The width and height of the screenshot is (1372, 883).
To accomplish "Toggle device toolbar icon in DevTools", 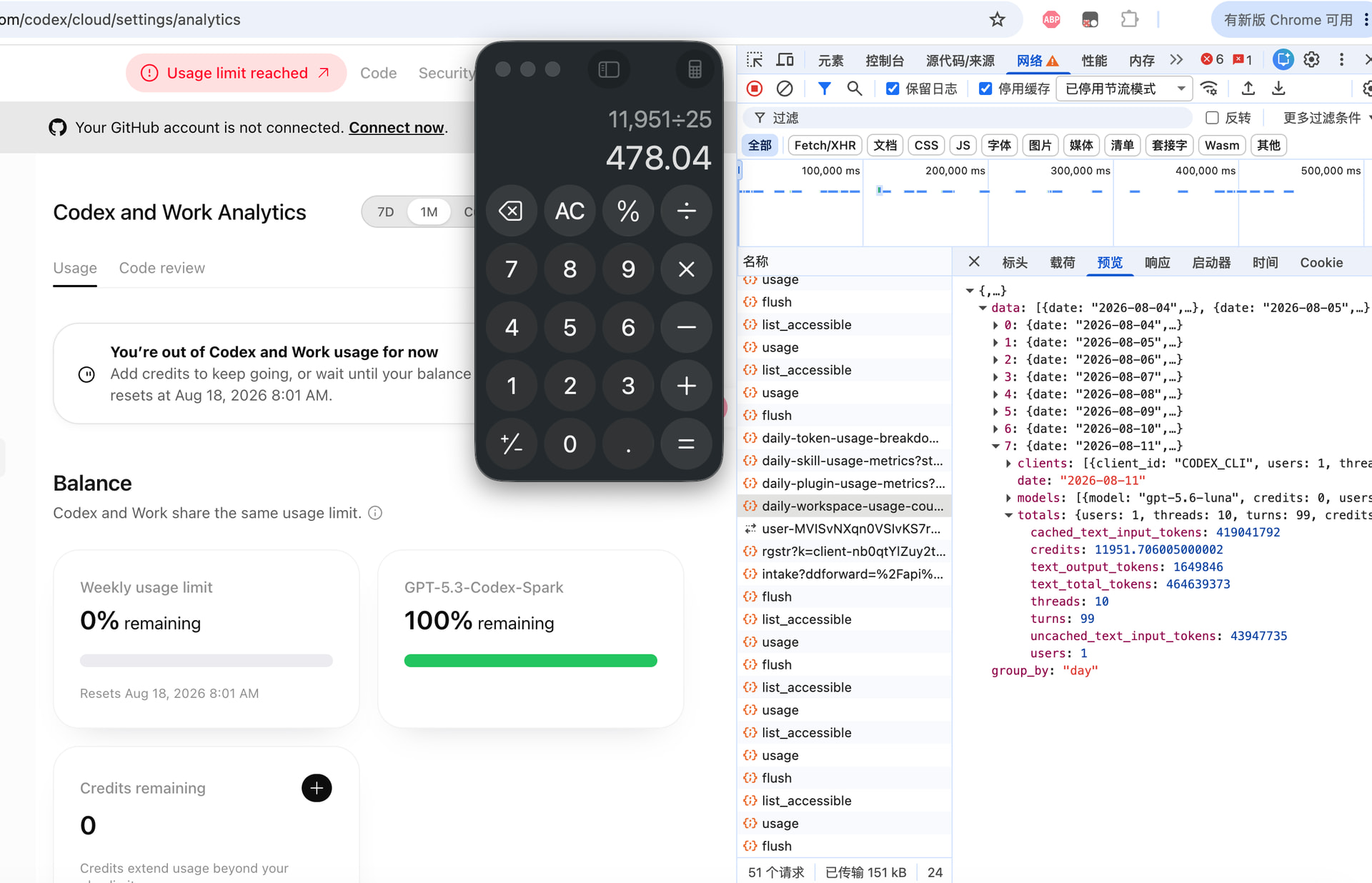I will click(785, 60).
